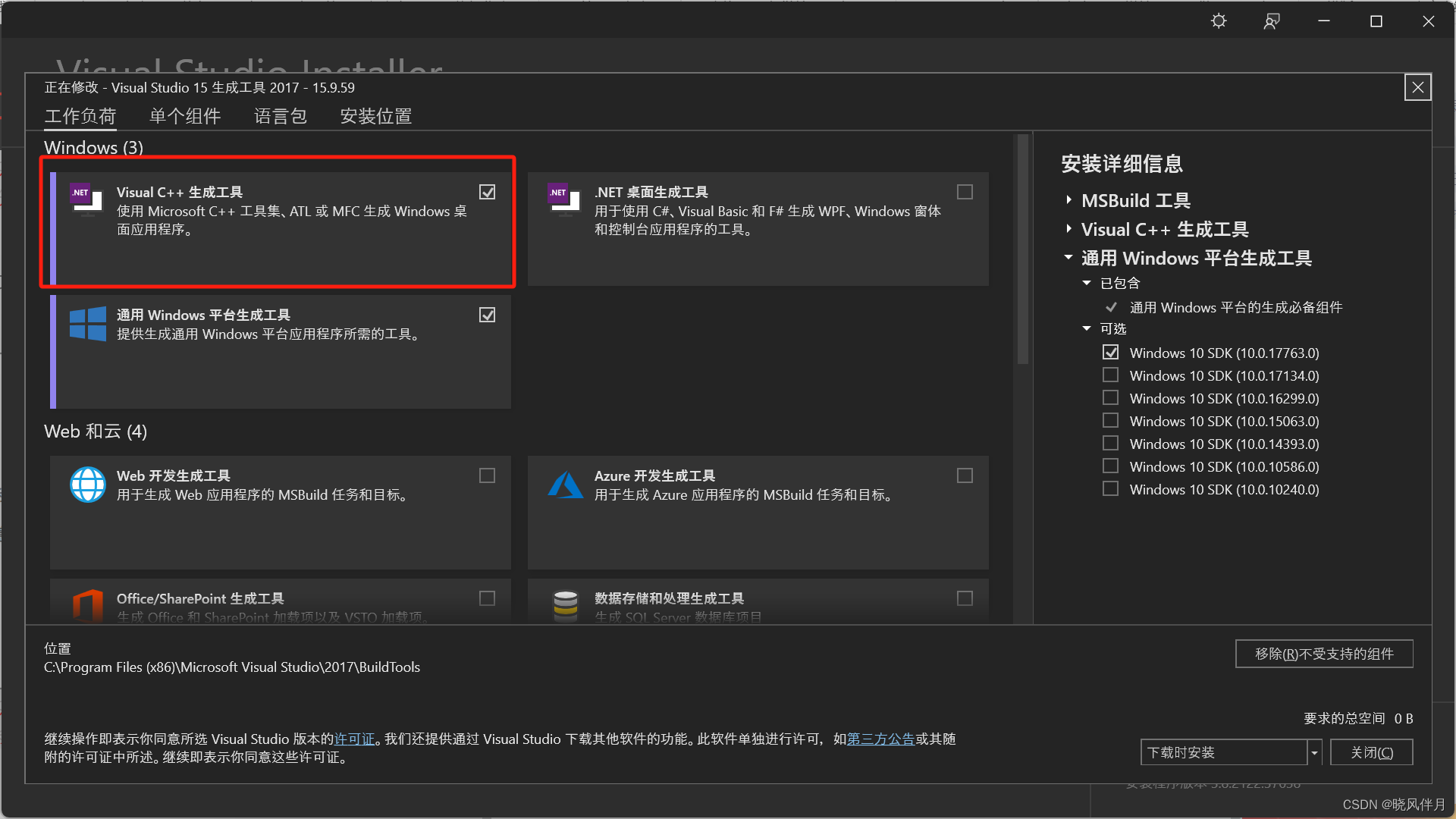Expand the MSBuild 工具 node
This screenshot has width=1456, height=819.
pos(1068,200)
